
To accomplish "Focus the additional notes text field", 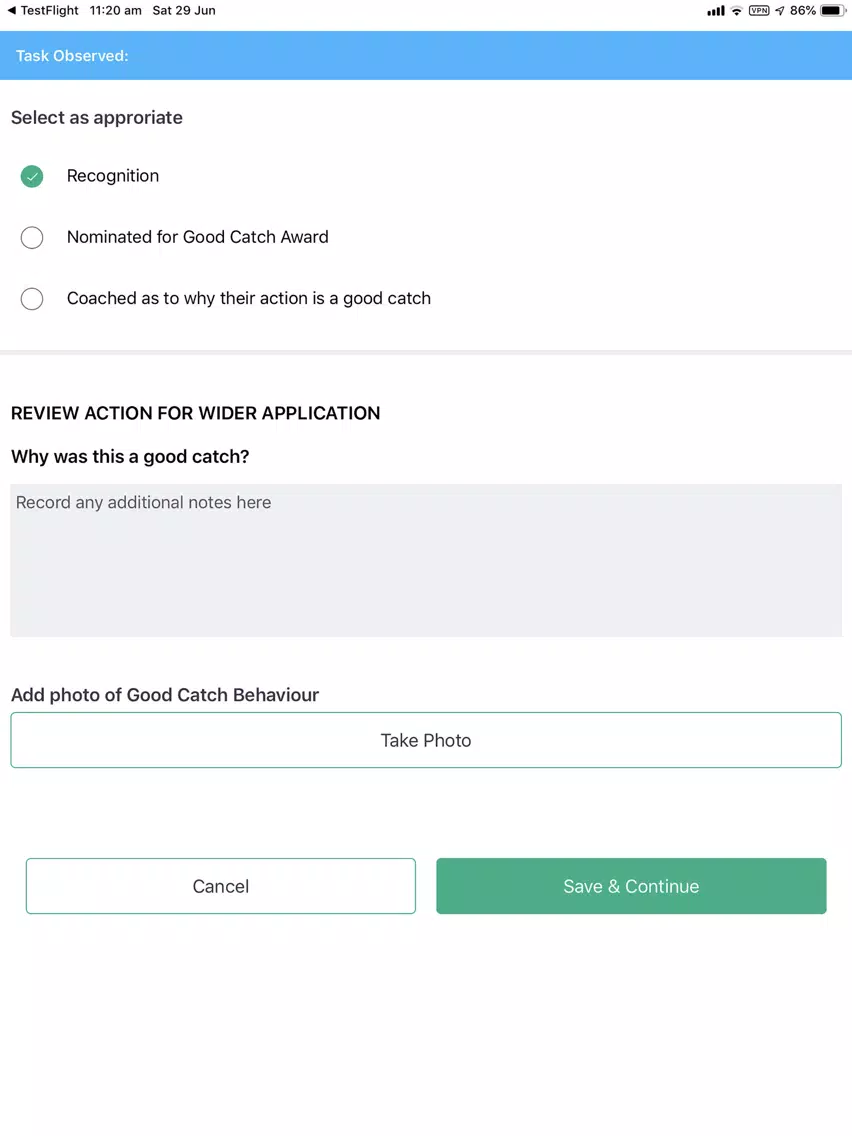I will pos(426,561).
